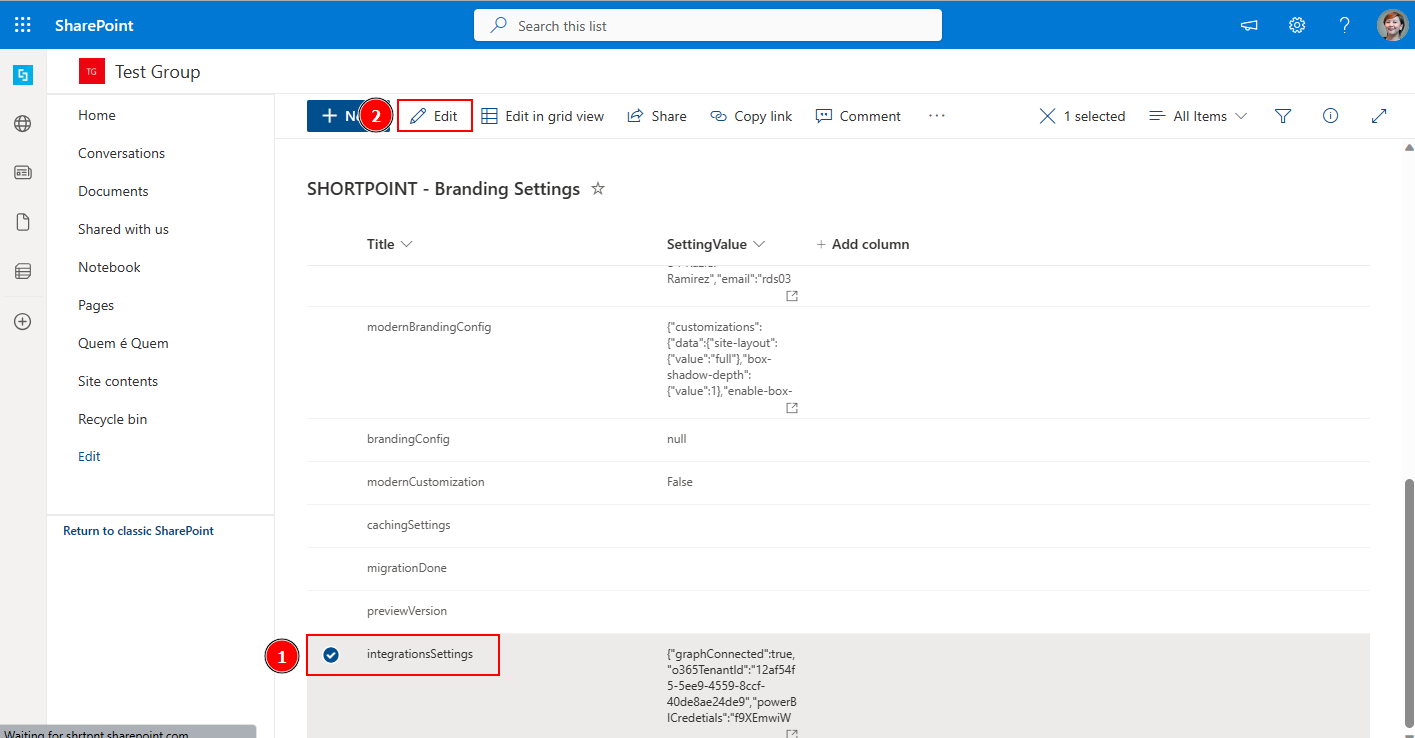Click the expand content arrows icon
Image resolution: width=1415 pixels, height=738 pixels.
[1379, 116]
